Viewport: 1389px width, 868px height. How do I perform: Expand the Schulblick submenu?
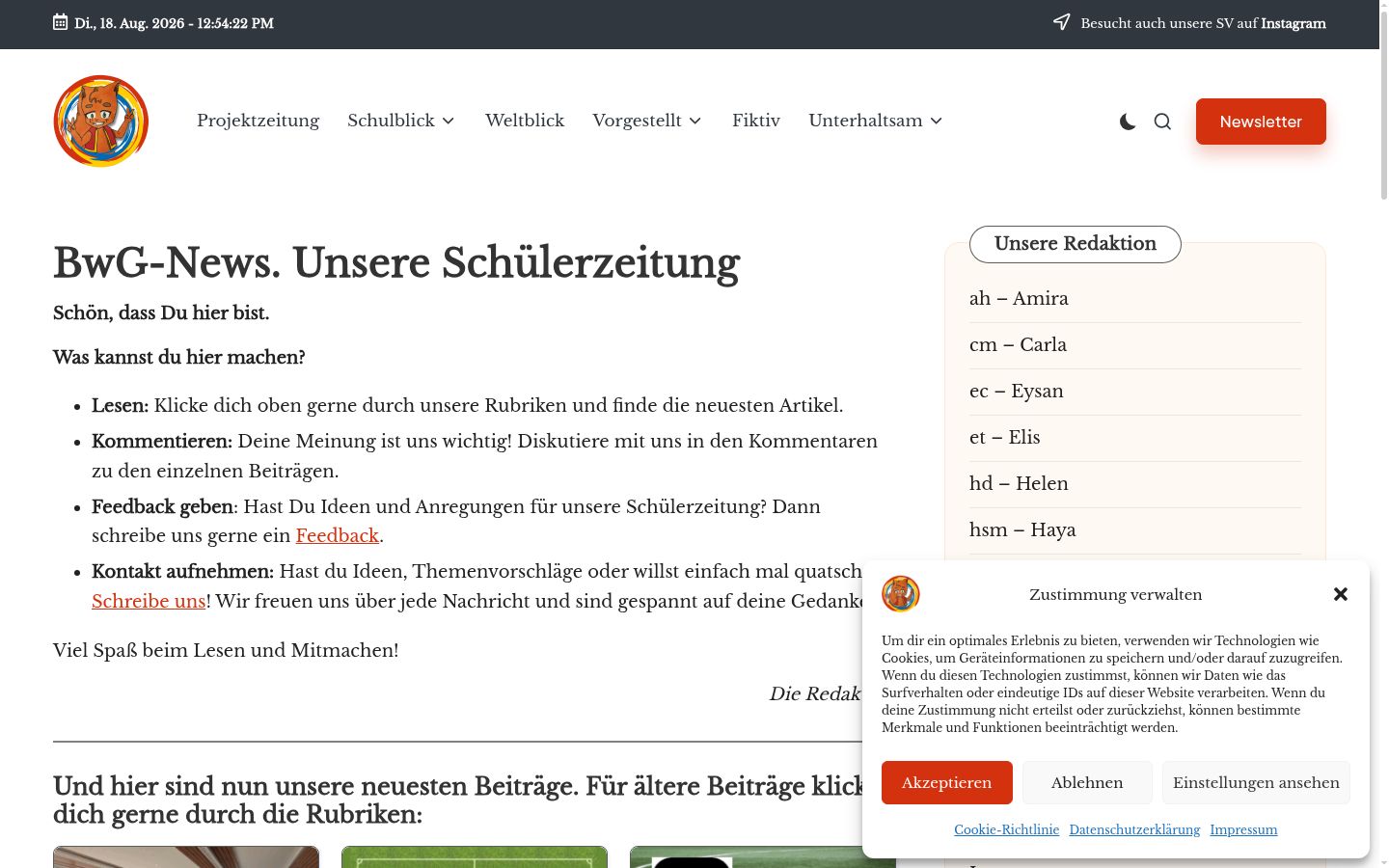(x=449, y=122)
